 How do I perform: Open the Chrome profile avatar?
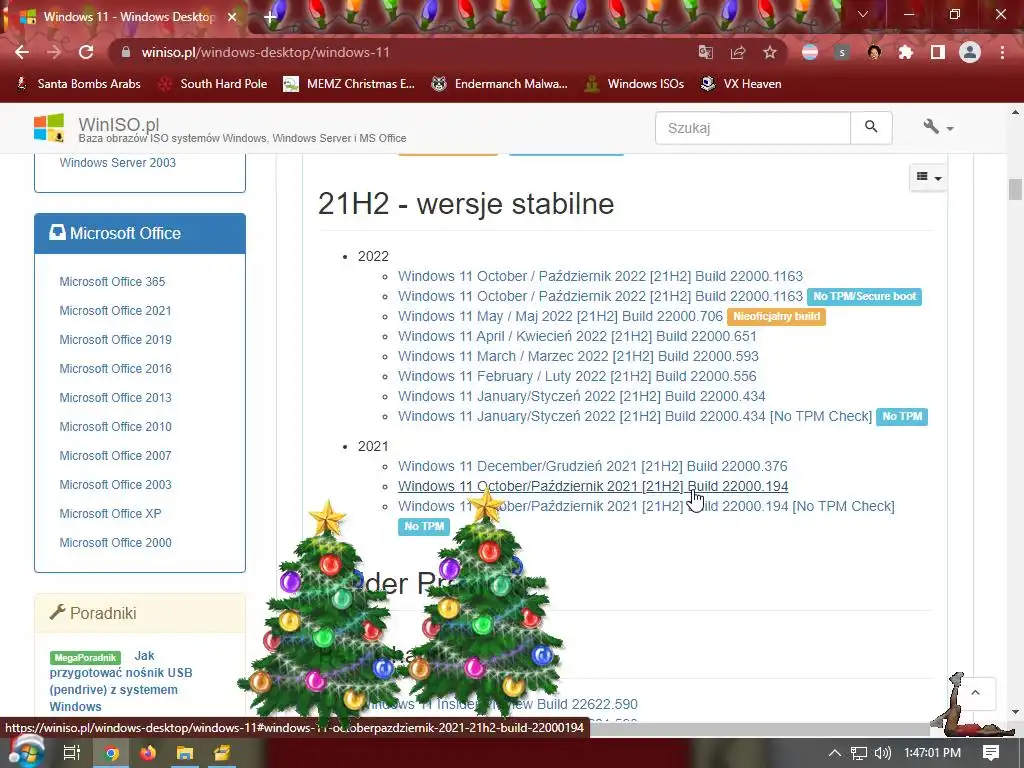pos(970,52)
